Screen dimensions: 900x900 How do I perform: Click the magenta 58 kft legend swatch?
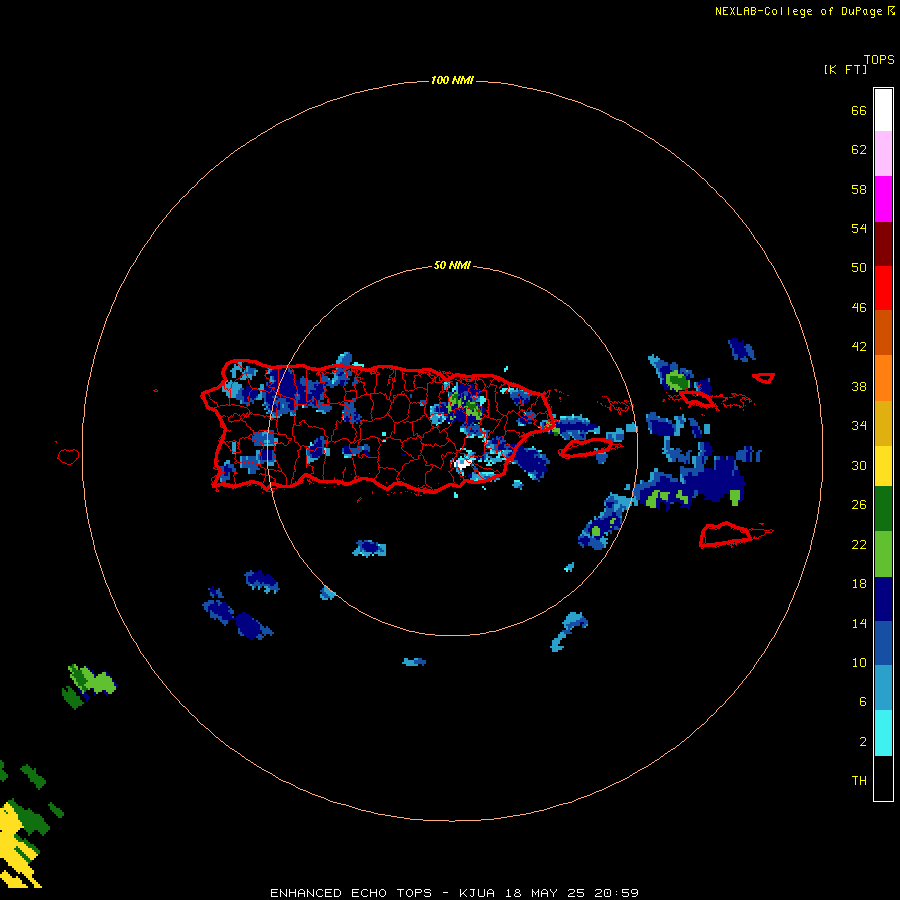click(883, 199)
